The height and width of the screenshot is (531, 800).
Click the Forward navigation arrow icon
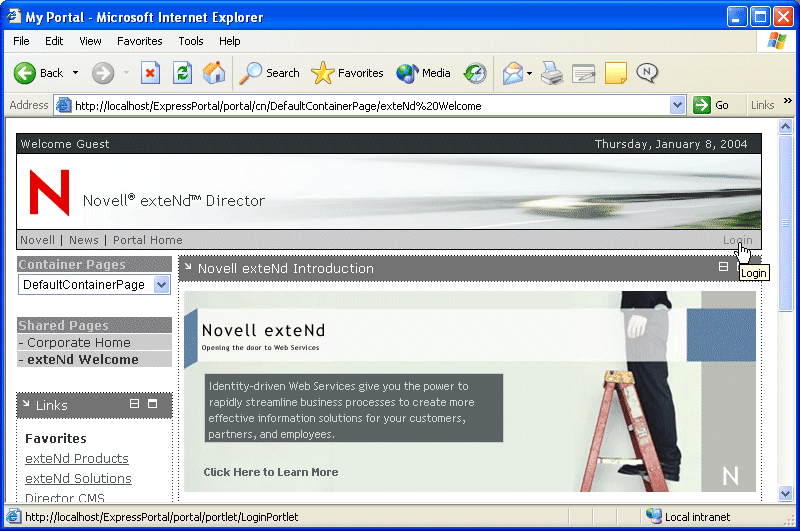click(x=103, y=73)
